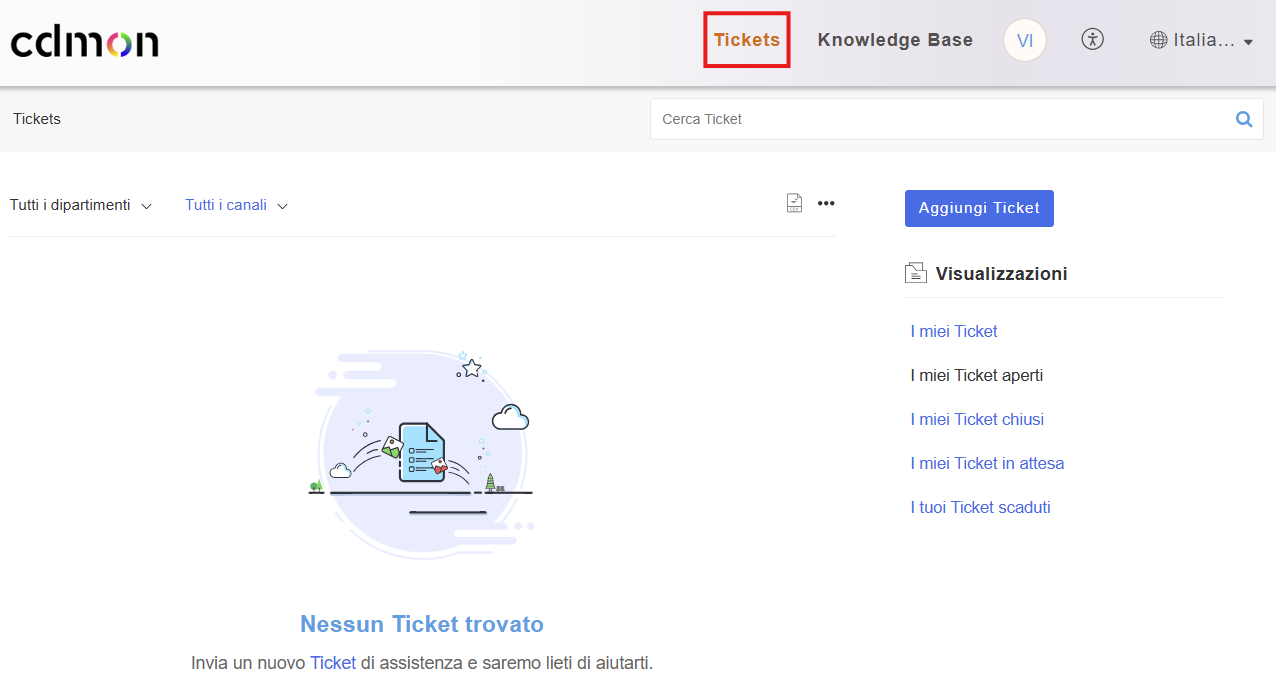Show I miei Ticket chiusi

click(976, 419)
